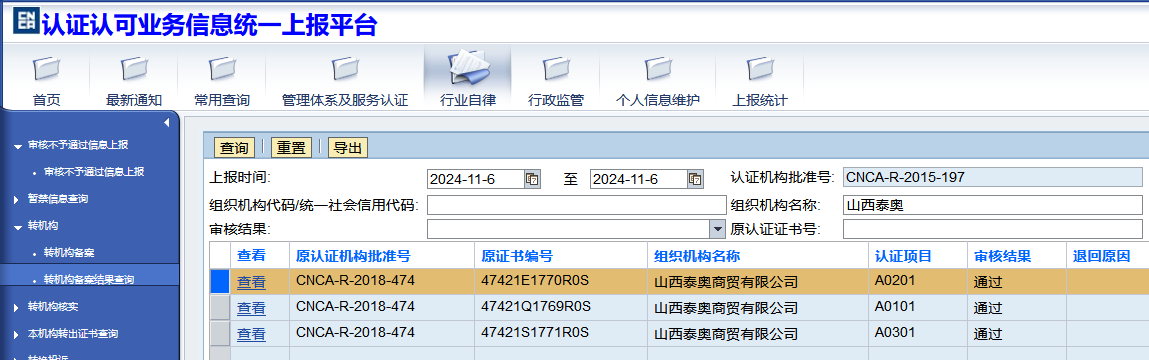Screen dimensions: 1149x360
Task: Click certificate number 47421E1770R0S cell
Action: pos(561,282)
